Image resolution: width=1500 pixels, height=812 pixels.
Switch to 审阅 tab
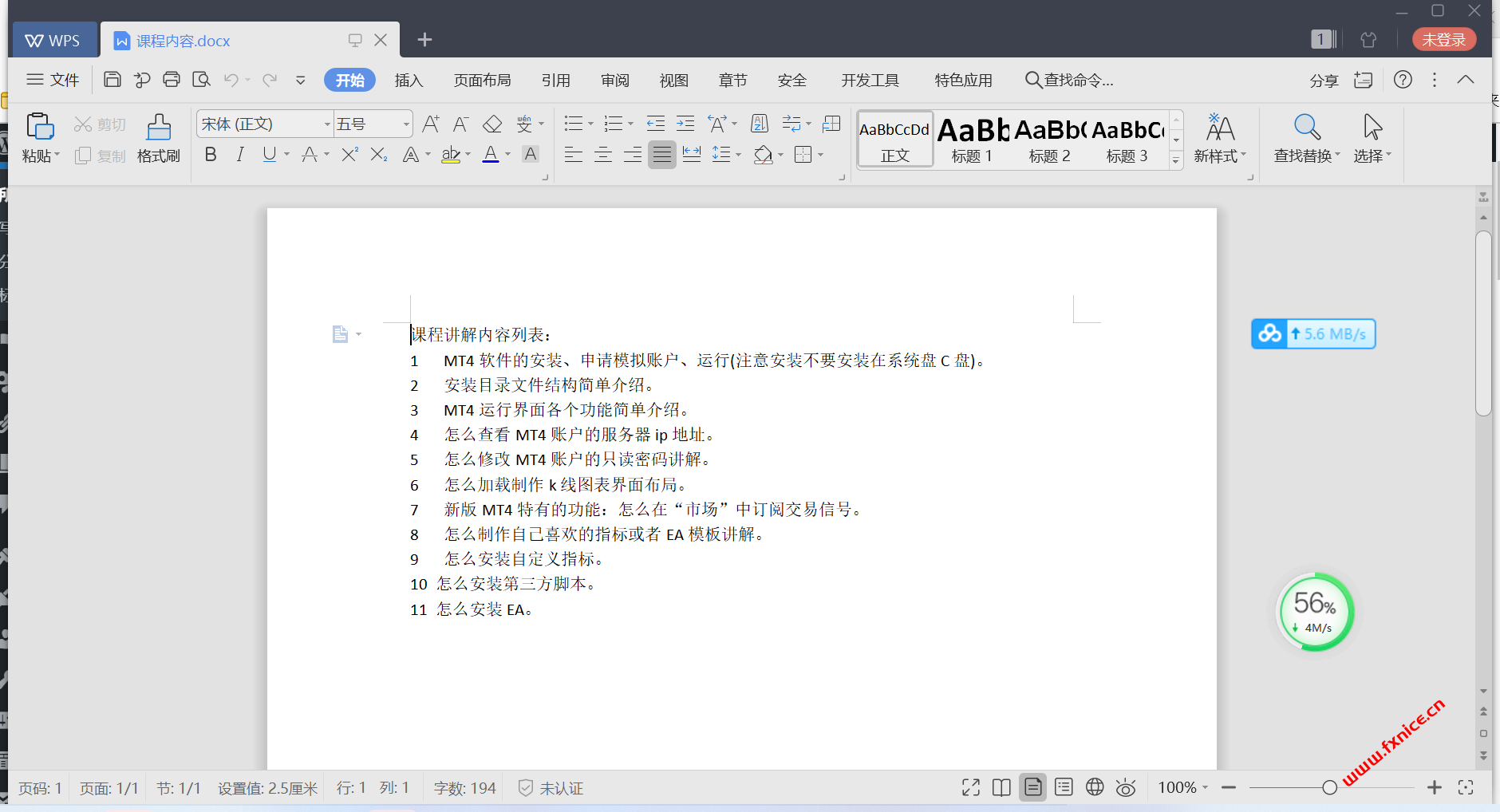click(x=615, y=81)
